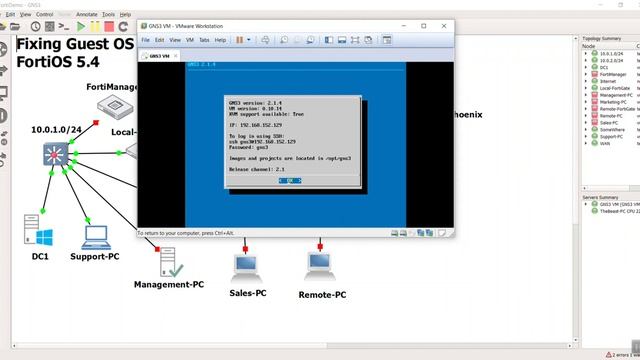The height and width of the screenshot is (360, 640).
Task: Reload all nodes in GNS3 toolbar
Action: 123,27
